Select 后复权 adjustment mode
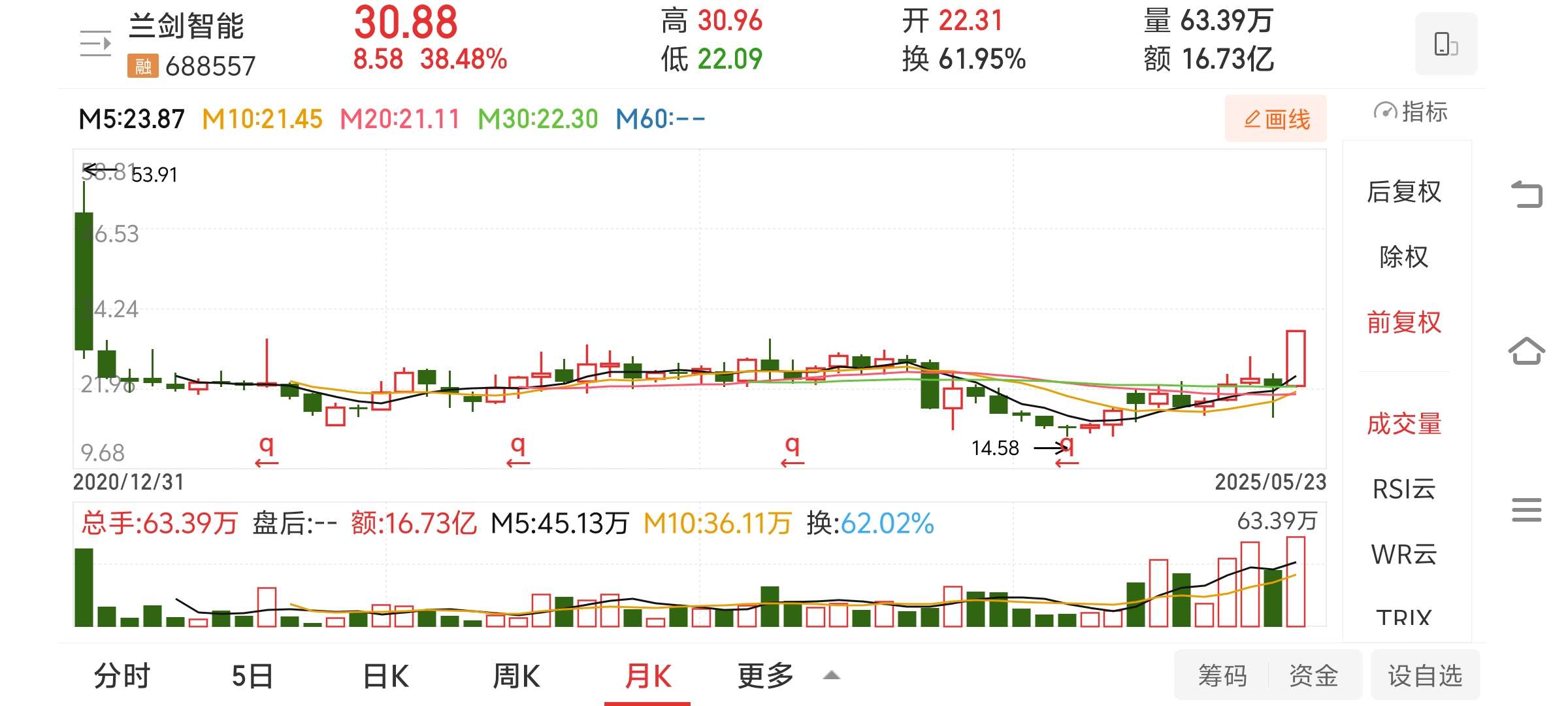 point(1404,192)
